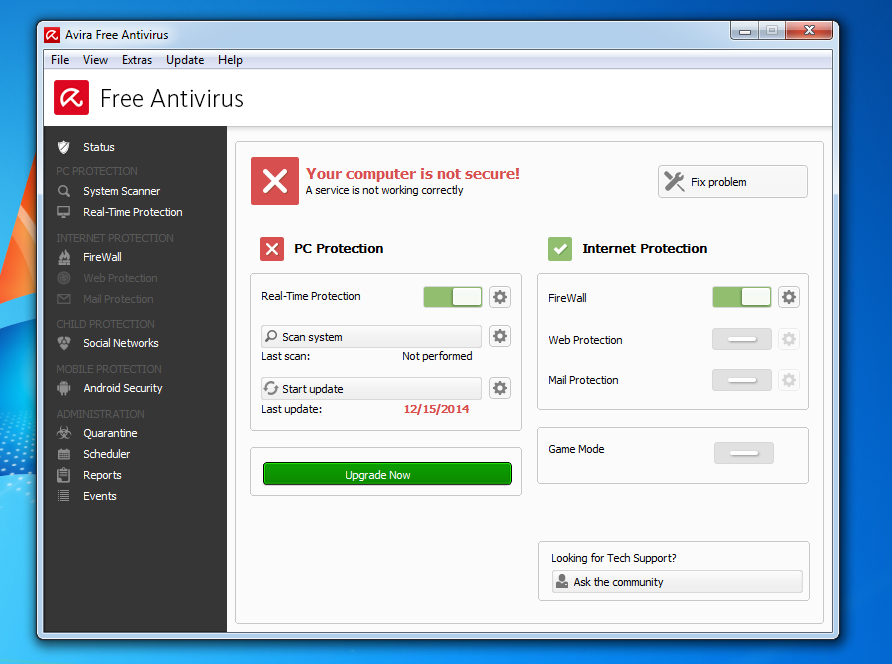Viewport: 892px width, 664px height.
Task: Click the FireWall flame icon in sidebar
Action: (x=64, y=257)
